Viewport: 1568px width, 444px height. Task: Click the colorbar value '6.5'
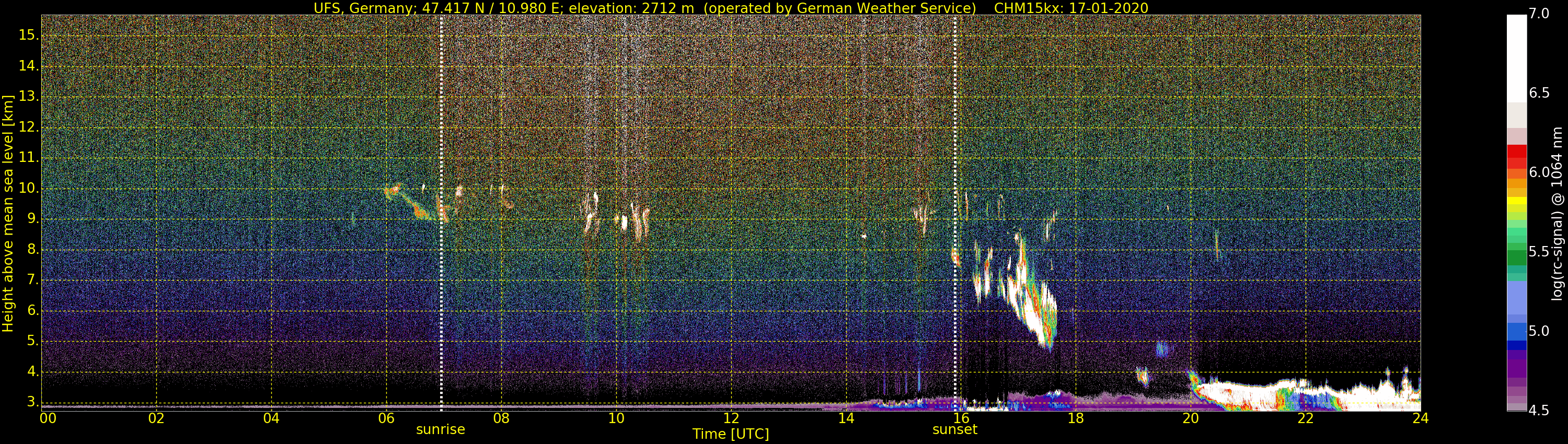pyautogui.click(x=1539, y=93)
